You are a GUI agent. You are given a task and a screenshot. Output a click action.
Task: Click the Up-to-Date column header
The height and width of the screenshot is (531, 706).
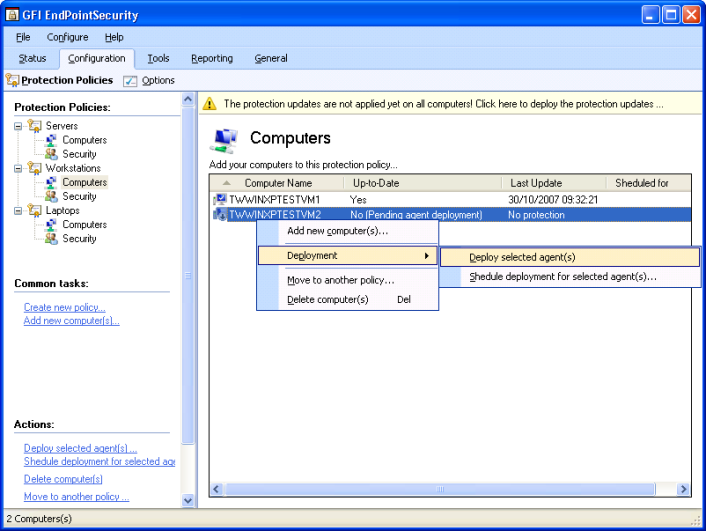click(423, 183)
